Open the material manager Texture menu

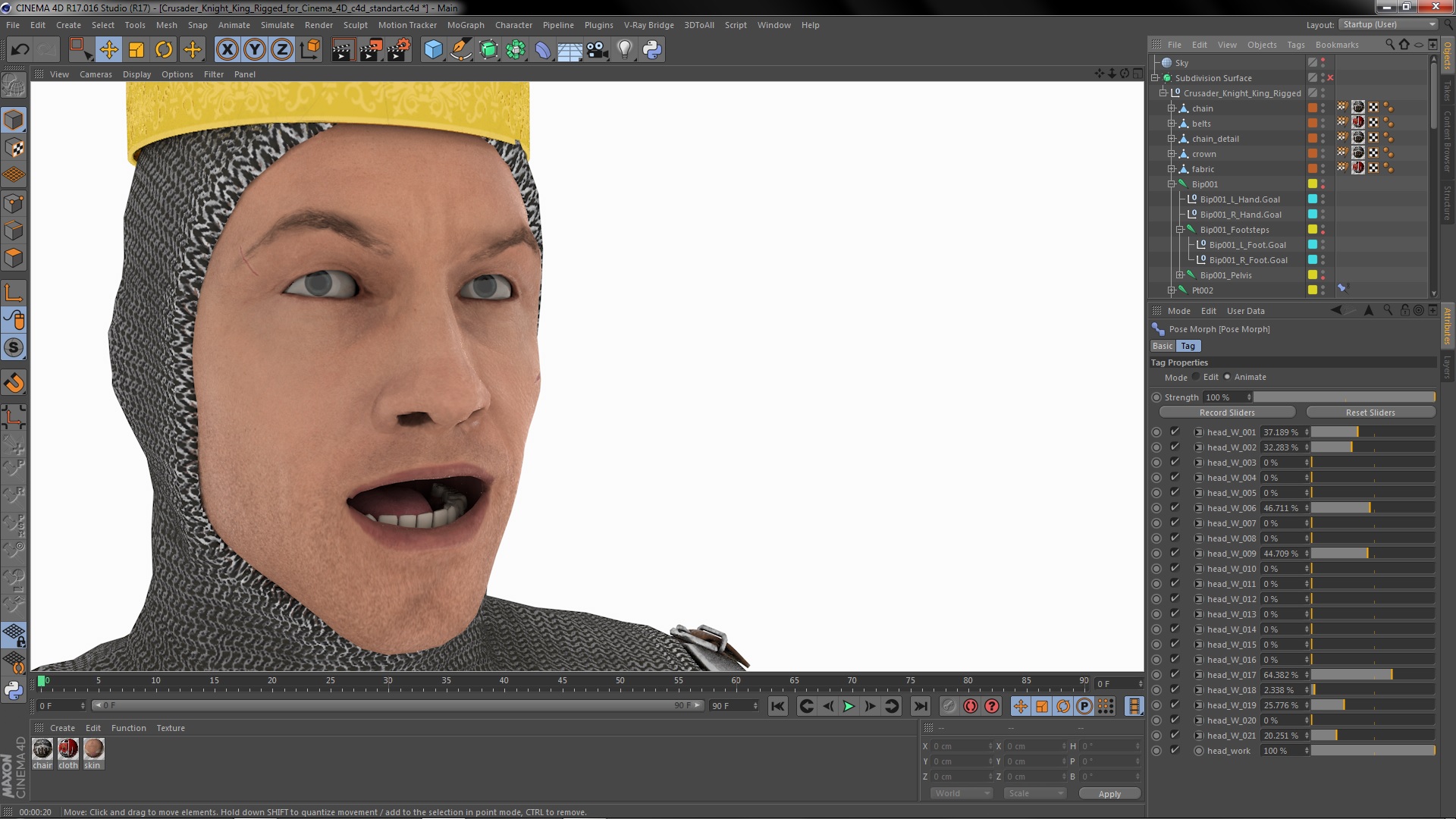click(171, 728)
